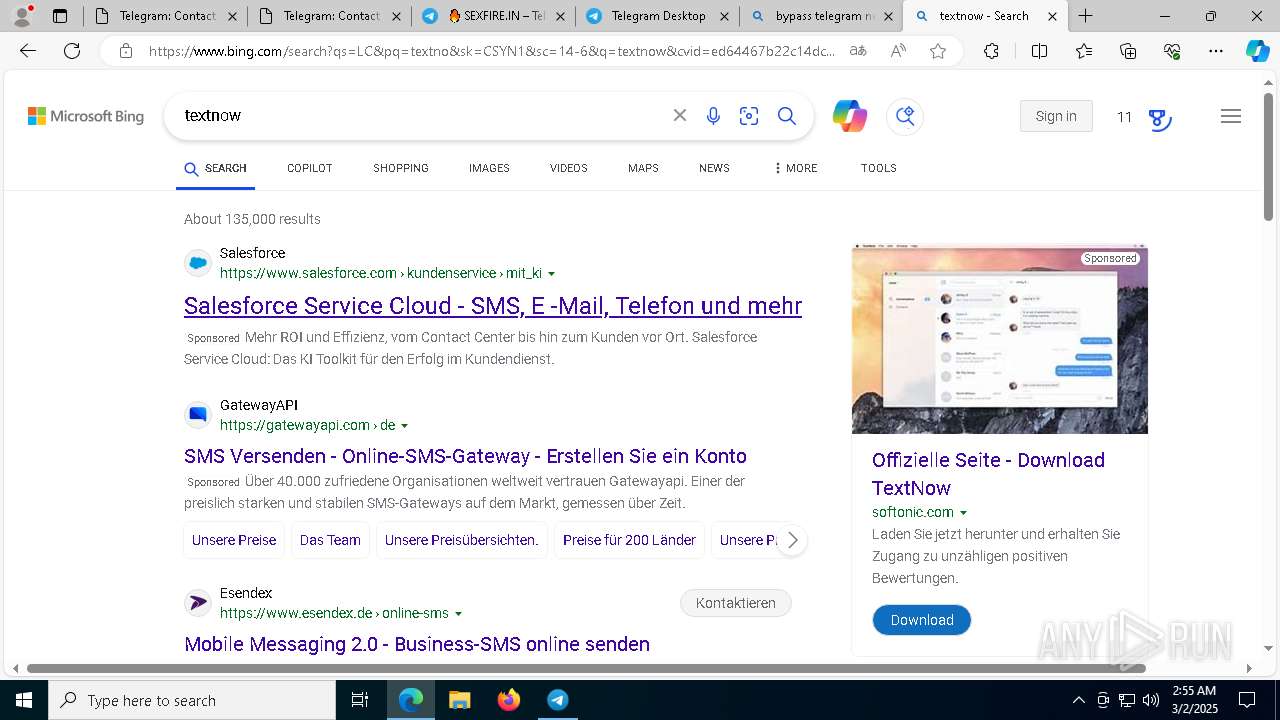Open Edge Settings and more menu
The image size is (1280, 720).
pyautogui.click(x=1216, y=51)
